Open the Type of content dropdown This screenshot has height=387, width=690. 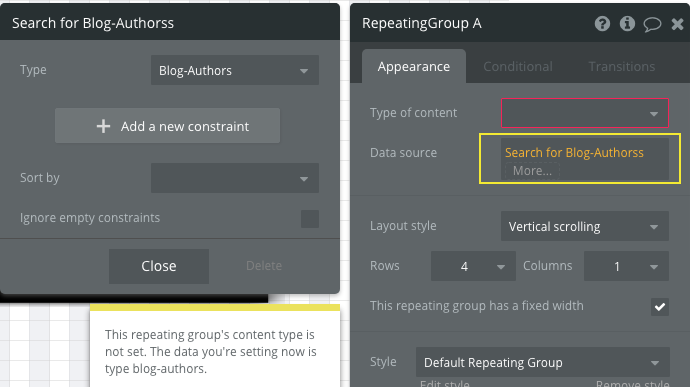[585, 113]
